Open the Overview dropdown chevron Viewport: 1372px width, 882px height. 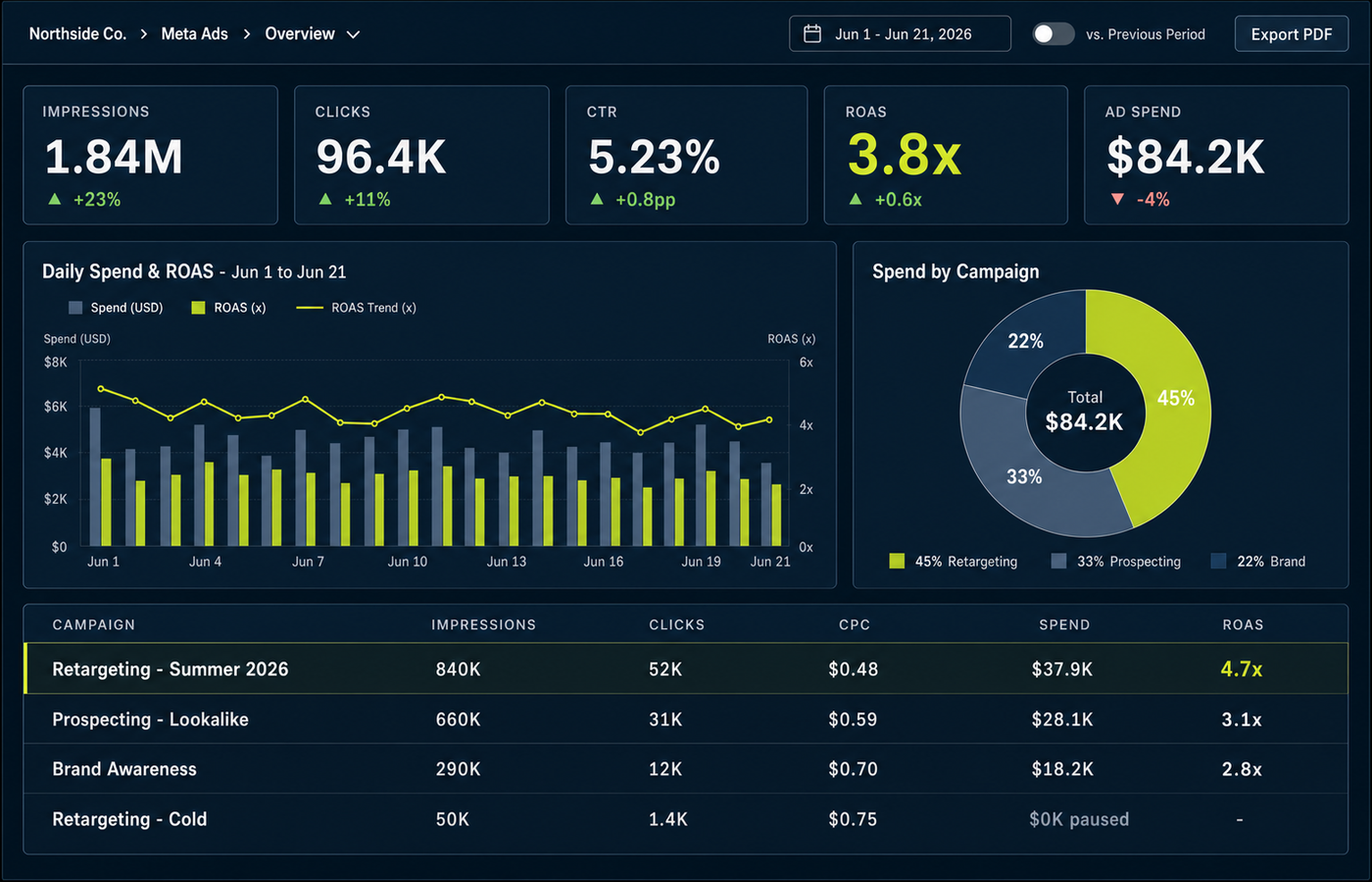click(x=354, y=34)
